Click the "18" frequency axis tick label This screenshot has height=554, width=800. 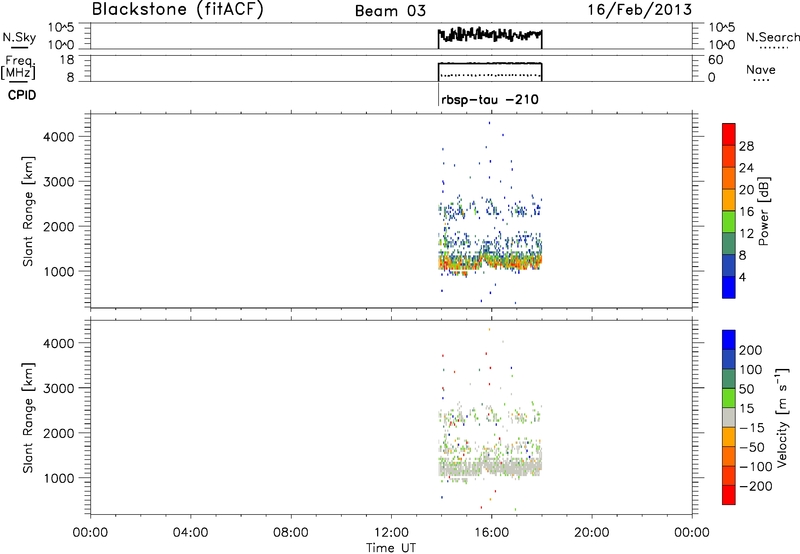[x=67, y=60]
